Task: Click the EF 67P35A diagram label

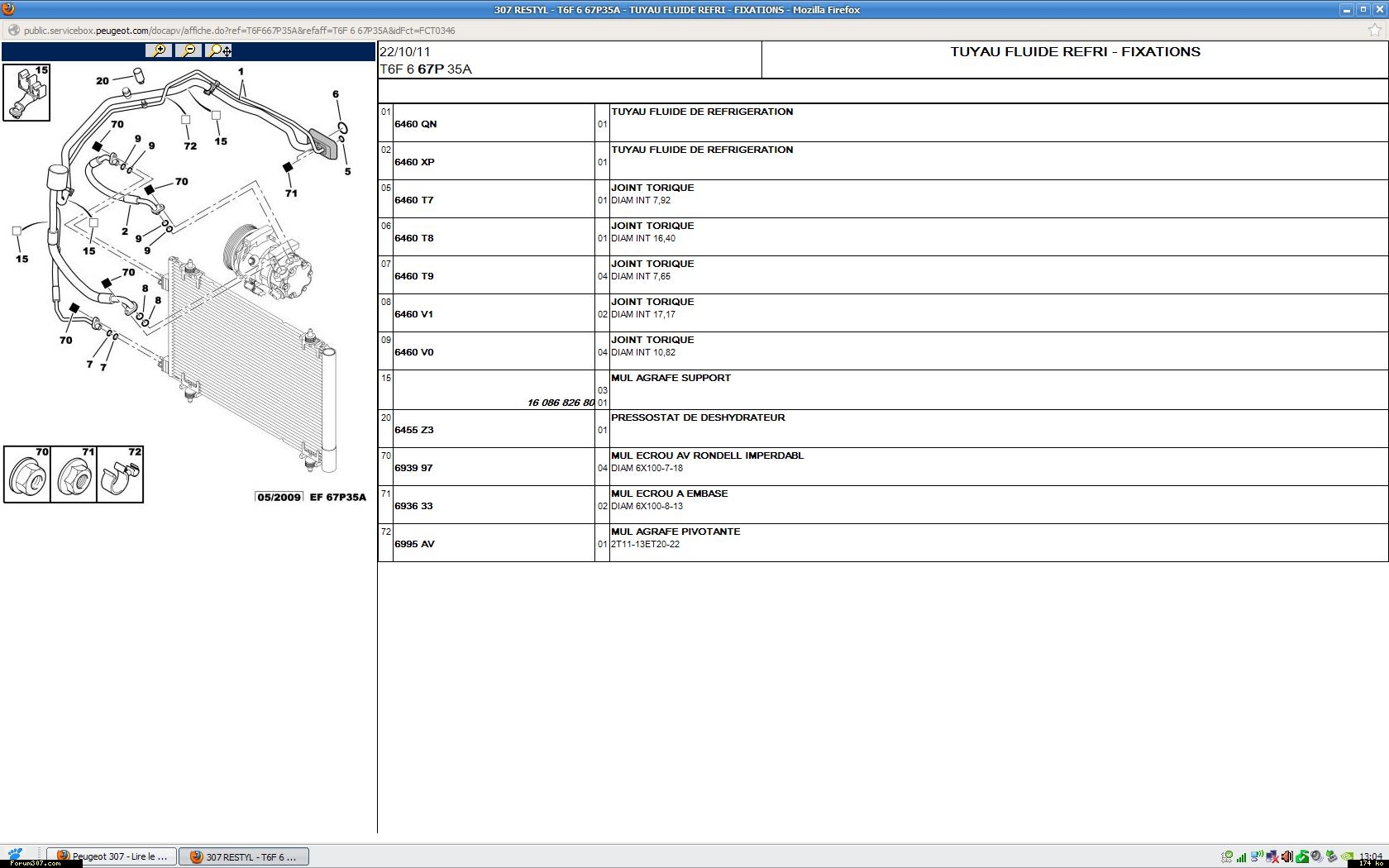Action: tap(337, 497)
